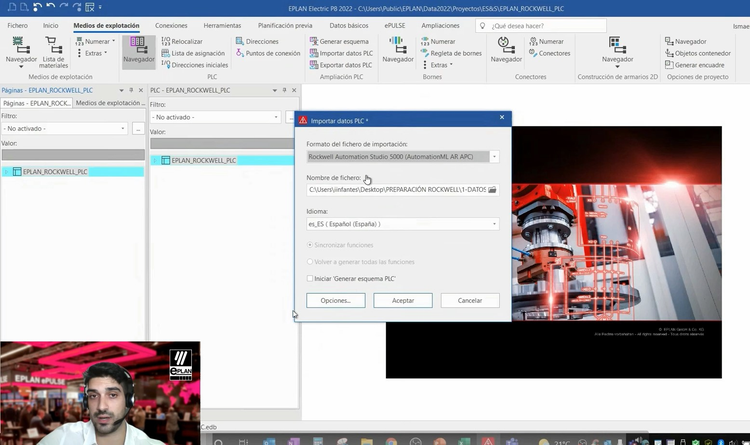Click EPLAN icon in Windows taskbar
The image size is (750, 445).
tap(487, 441)
